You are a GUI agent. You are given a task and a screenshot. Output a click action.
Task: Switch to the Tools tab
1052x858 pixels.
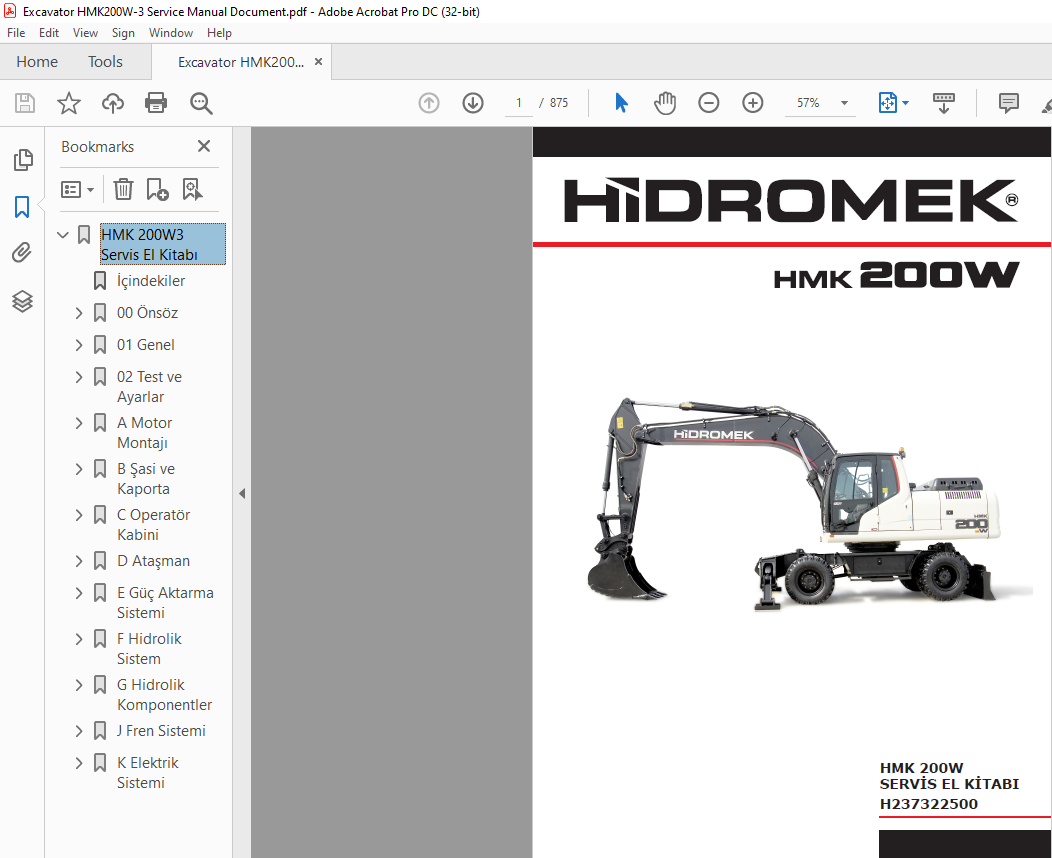pyautogui.click(x=105, y=62)
